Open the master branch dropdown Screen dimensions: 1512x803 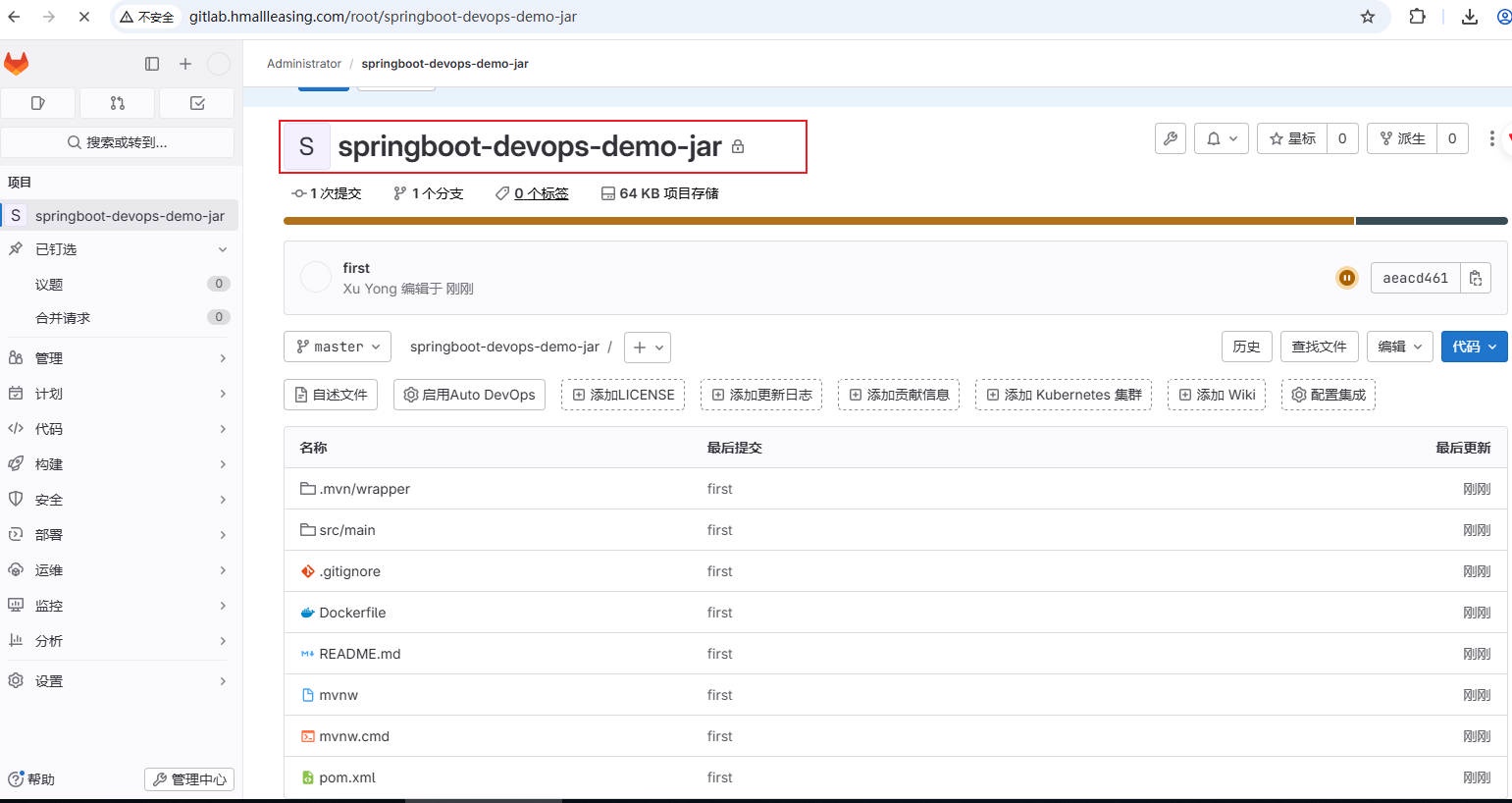(338, 347)
